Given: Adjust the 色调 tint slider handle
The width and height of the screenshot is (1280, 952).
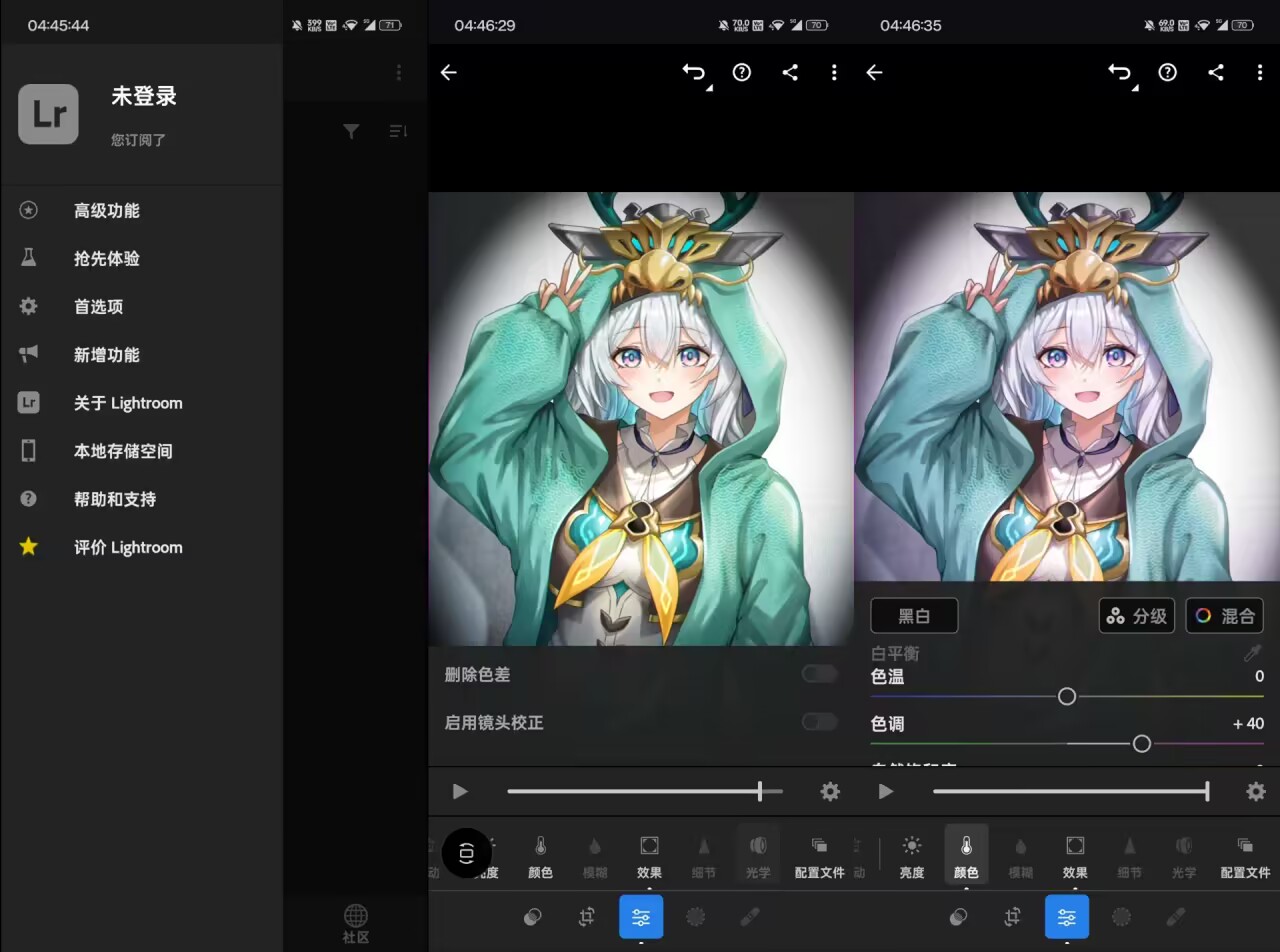Looking at the screenshot, I should (x=1142, y=743).
